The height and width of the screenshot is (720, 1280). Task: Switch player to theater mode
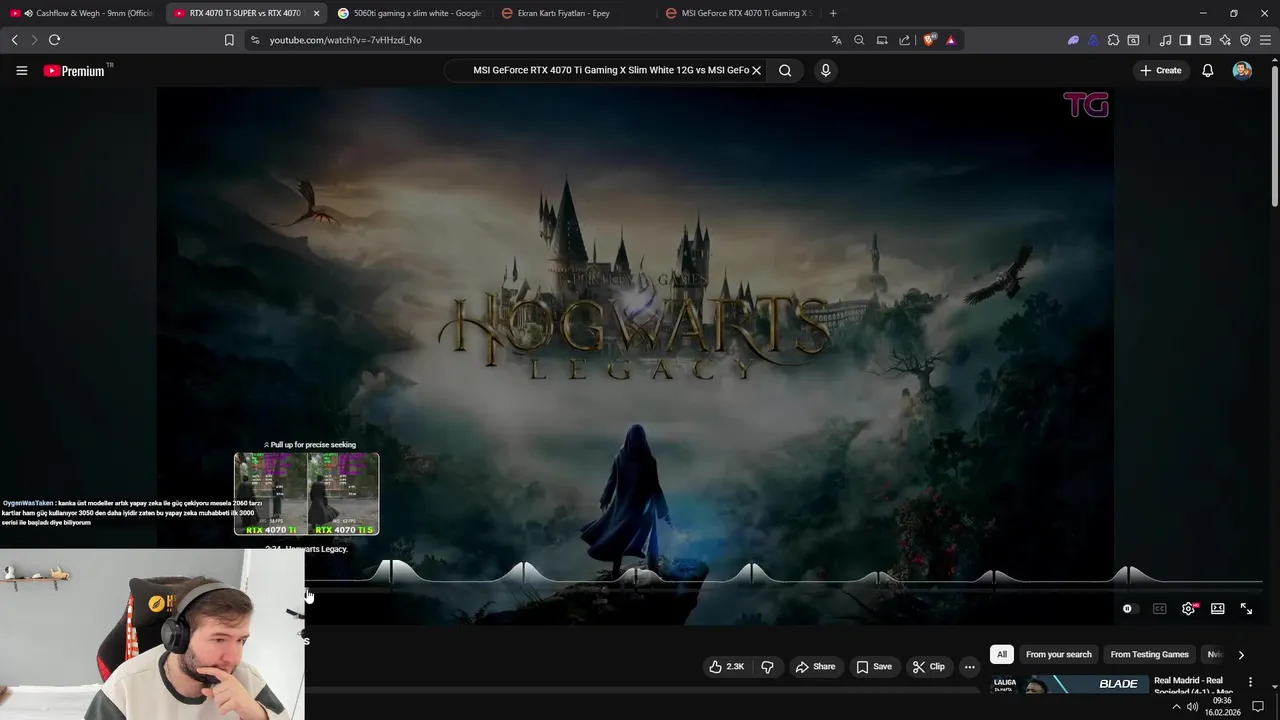[x=1217, y=609]
